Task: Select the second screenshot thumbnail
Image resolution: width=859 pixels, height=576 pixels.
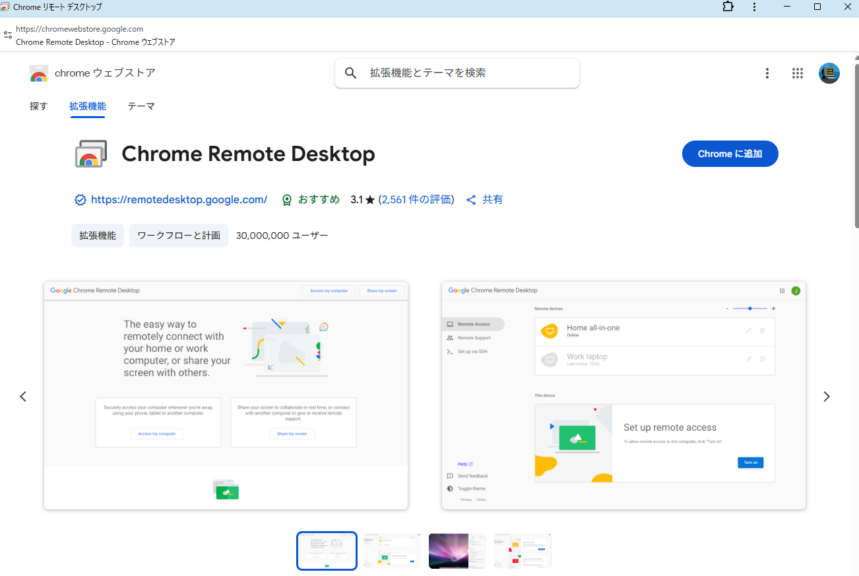Action: (x=392, y=551)
